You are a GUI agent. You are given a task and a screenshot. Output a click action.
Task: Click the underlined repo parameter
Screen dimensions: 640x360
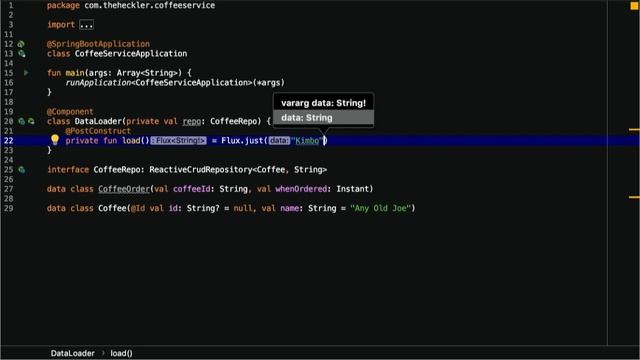(x=192, y=121)
